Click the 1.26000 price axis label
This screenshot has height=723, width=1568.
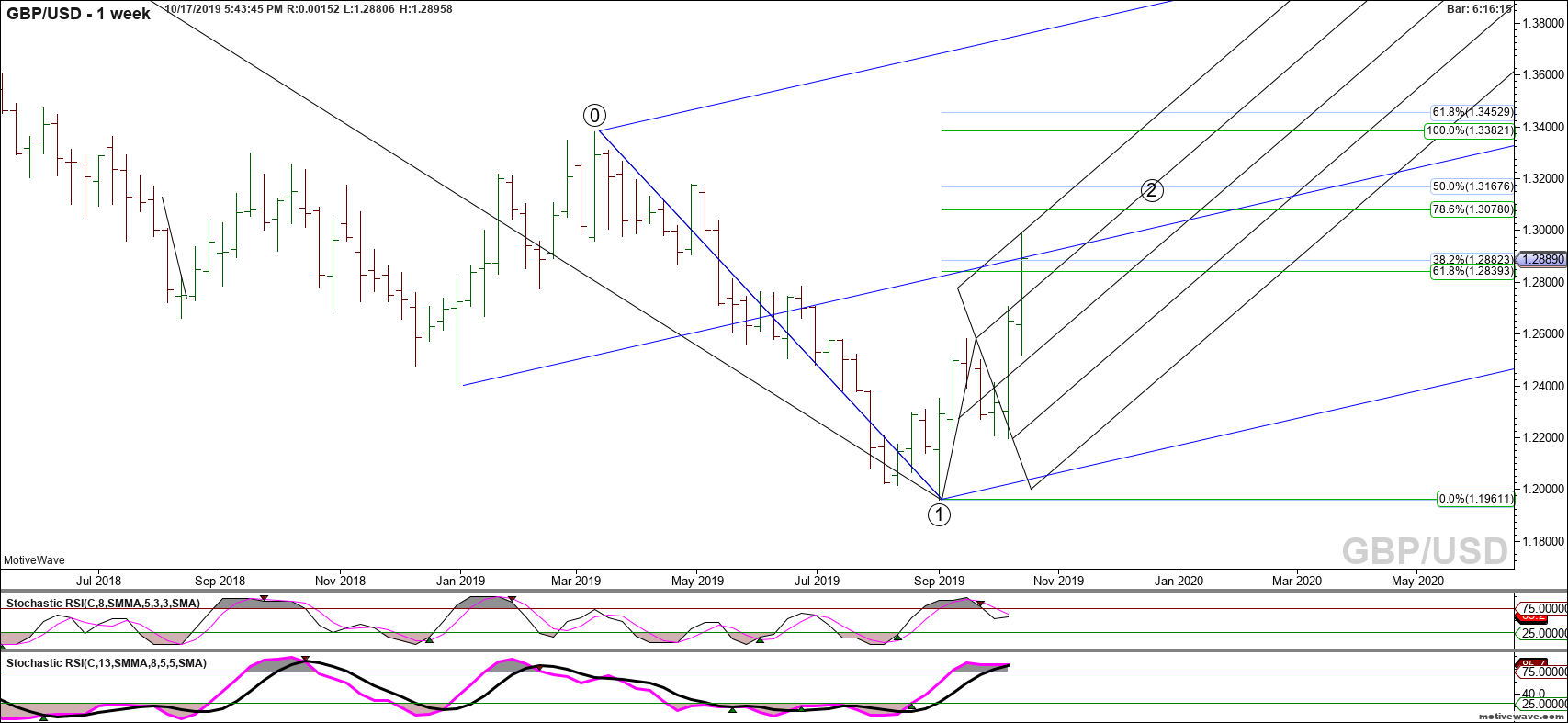click(x=1541, y=334)
